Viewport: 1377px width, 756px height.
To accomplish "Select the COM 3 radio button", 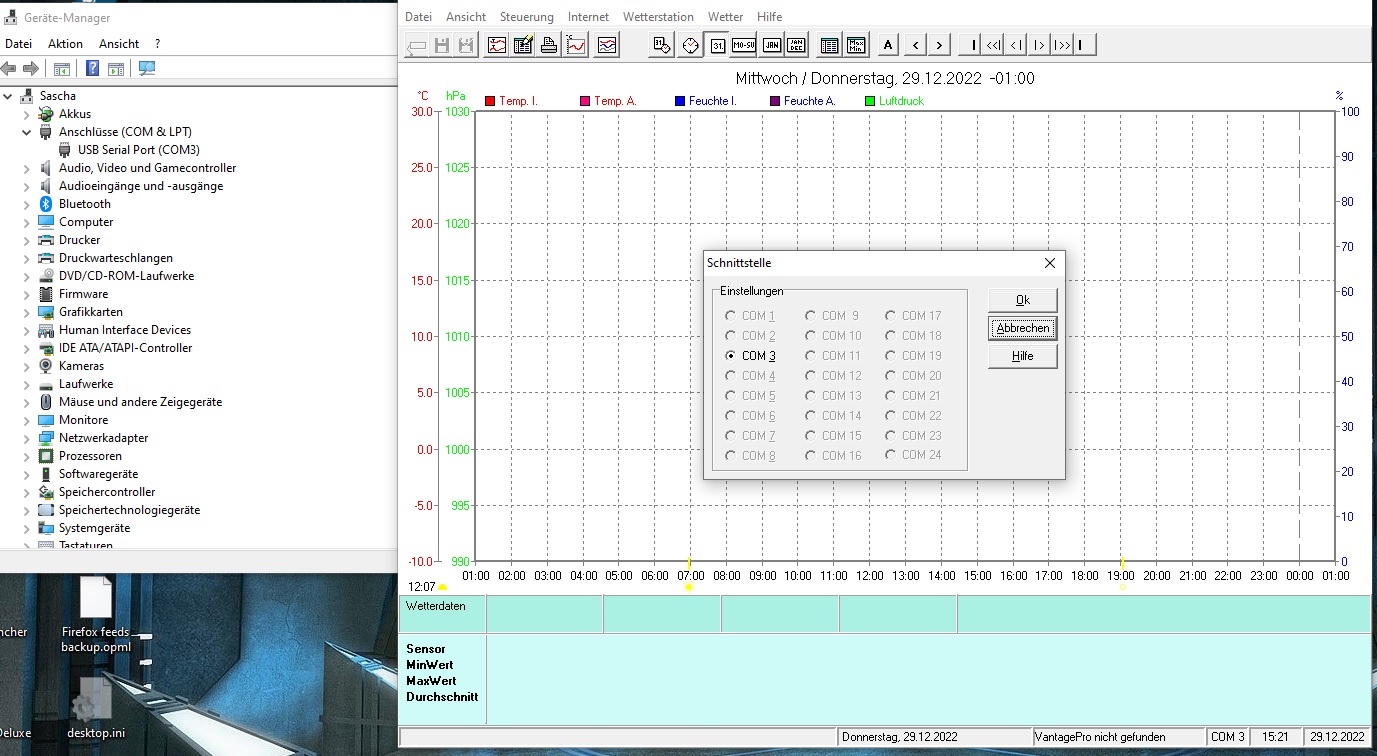I will click(731, 356).
